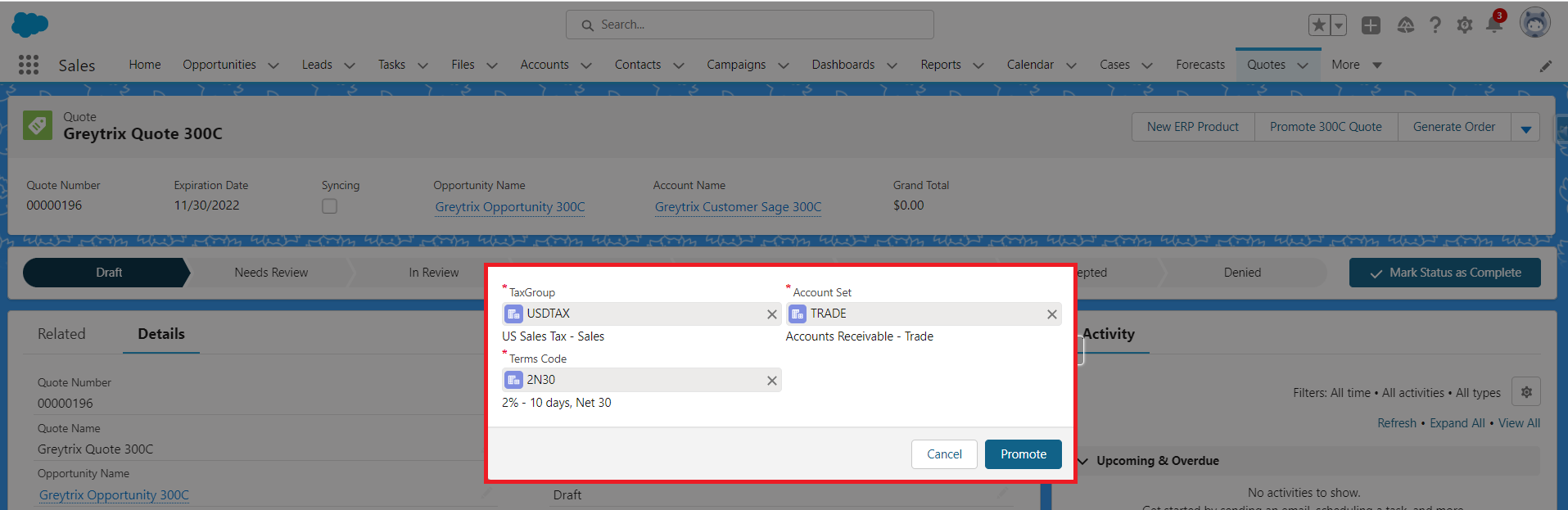Viewport: 1568px width, 510px height.
Task: Open the Opportunities tab
Action: point(219,65)
